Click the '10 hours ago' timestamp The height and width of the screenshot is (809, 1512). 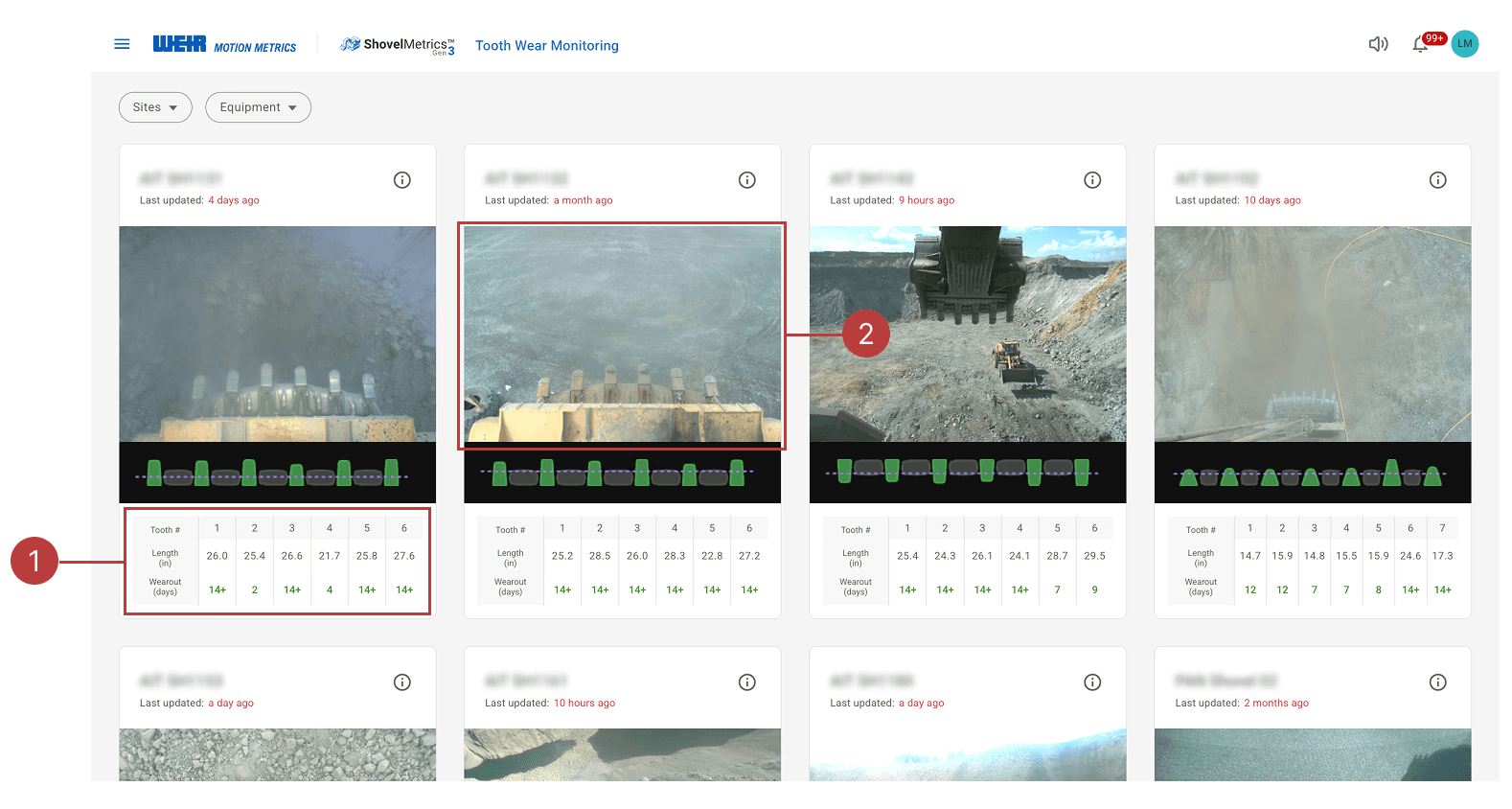(x=584, y=703)
